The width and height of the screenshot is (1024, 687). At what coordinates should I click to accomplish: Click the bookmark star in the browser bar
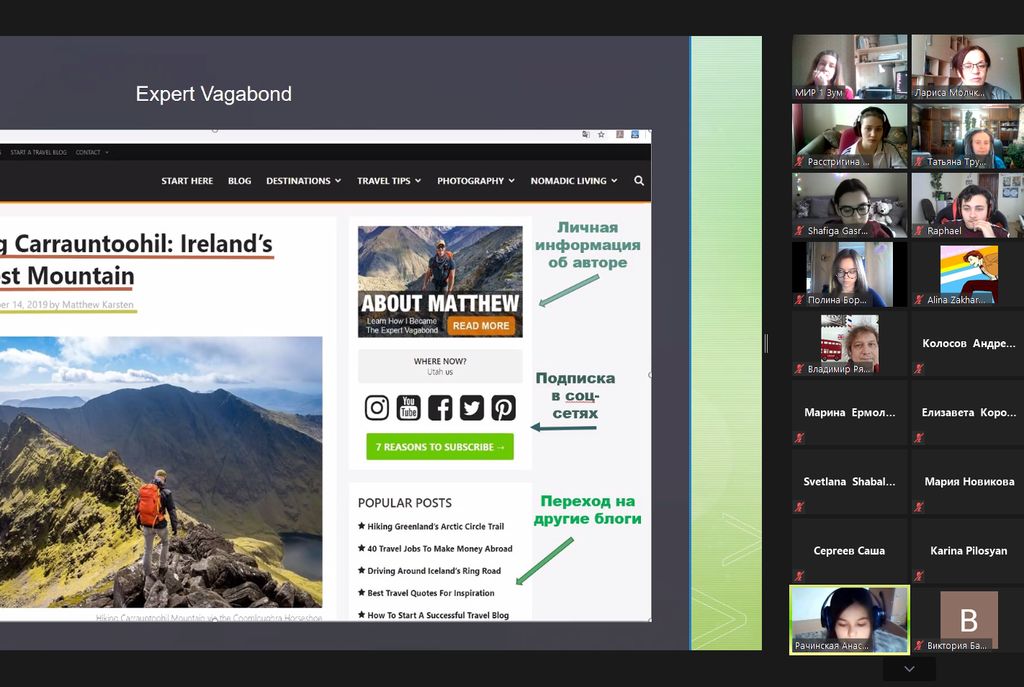[601, 135]
